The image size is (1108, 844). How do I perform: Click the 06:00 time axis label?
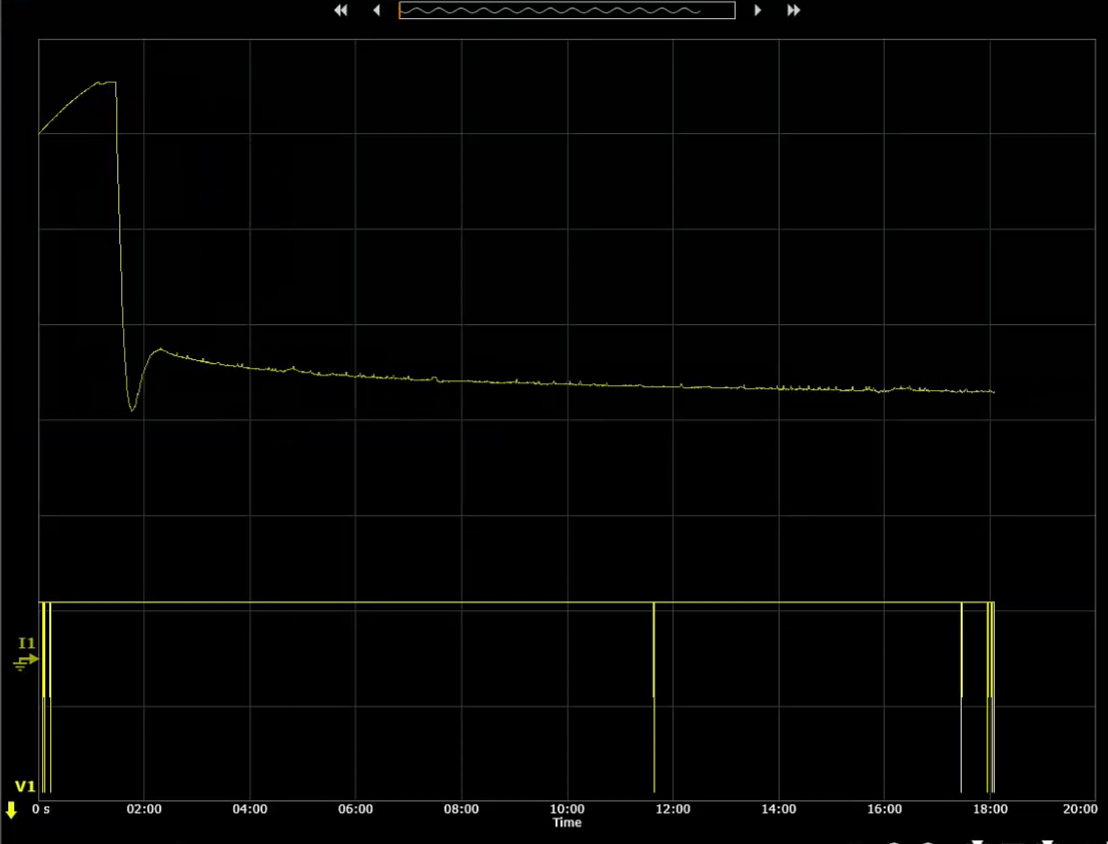coord(355,809)
